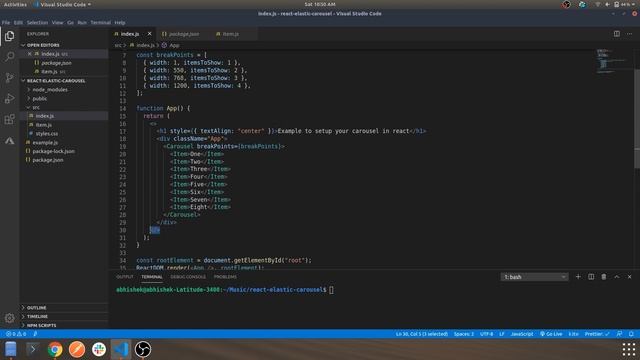Screen dimensions: 640x360
Task: Show the Problems panel tab
Action: pyautogui.click(x=225, y=277)
